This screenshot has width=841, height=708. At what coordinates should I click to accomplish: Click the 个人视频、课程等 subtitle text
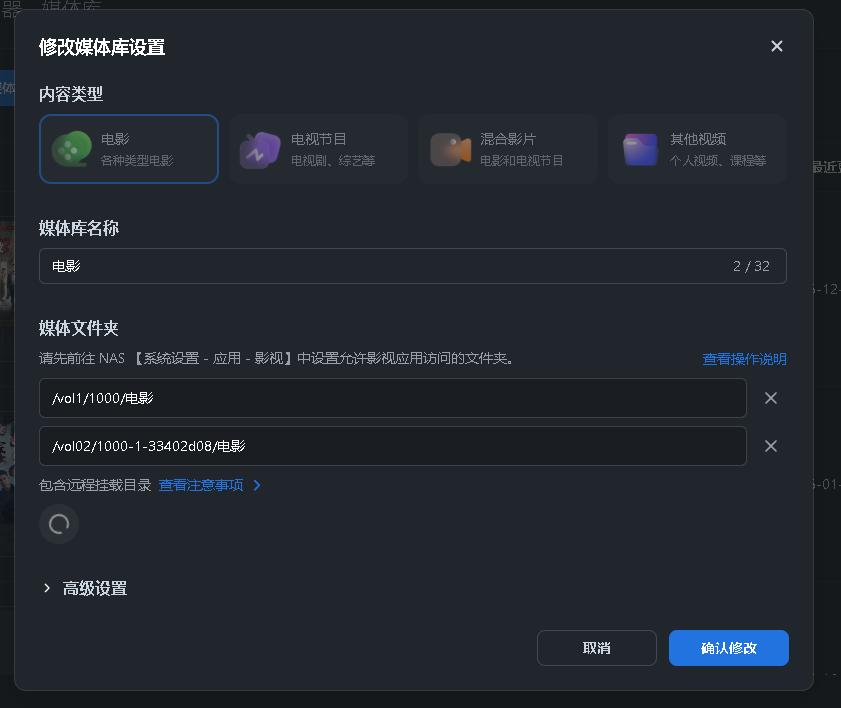coord(718,160)
